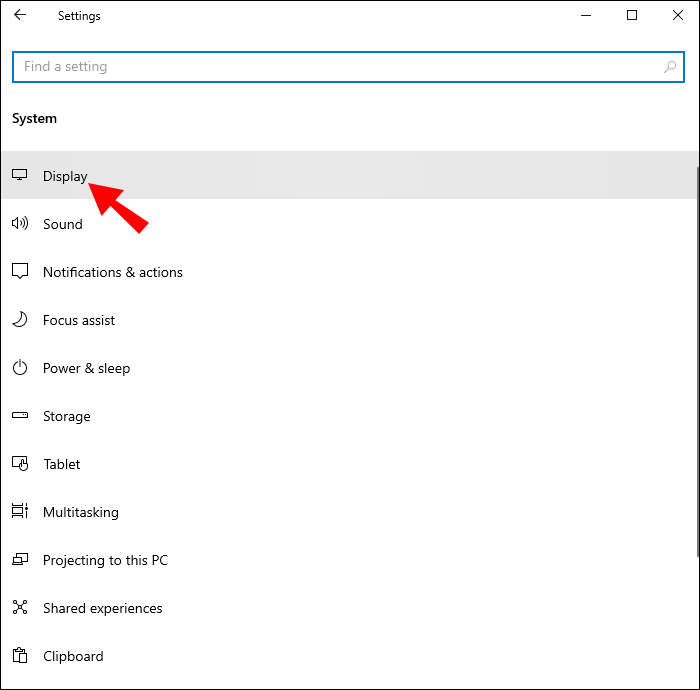
Task: Open Sound settings
Action: (x=63, y=224)
